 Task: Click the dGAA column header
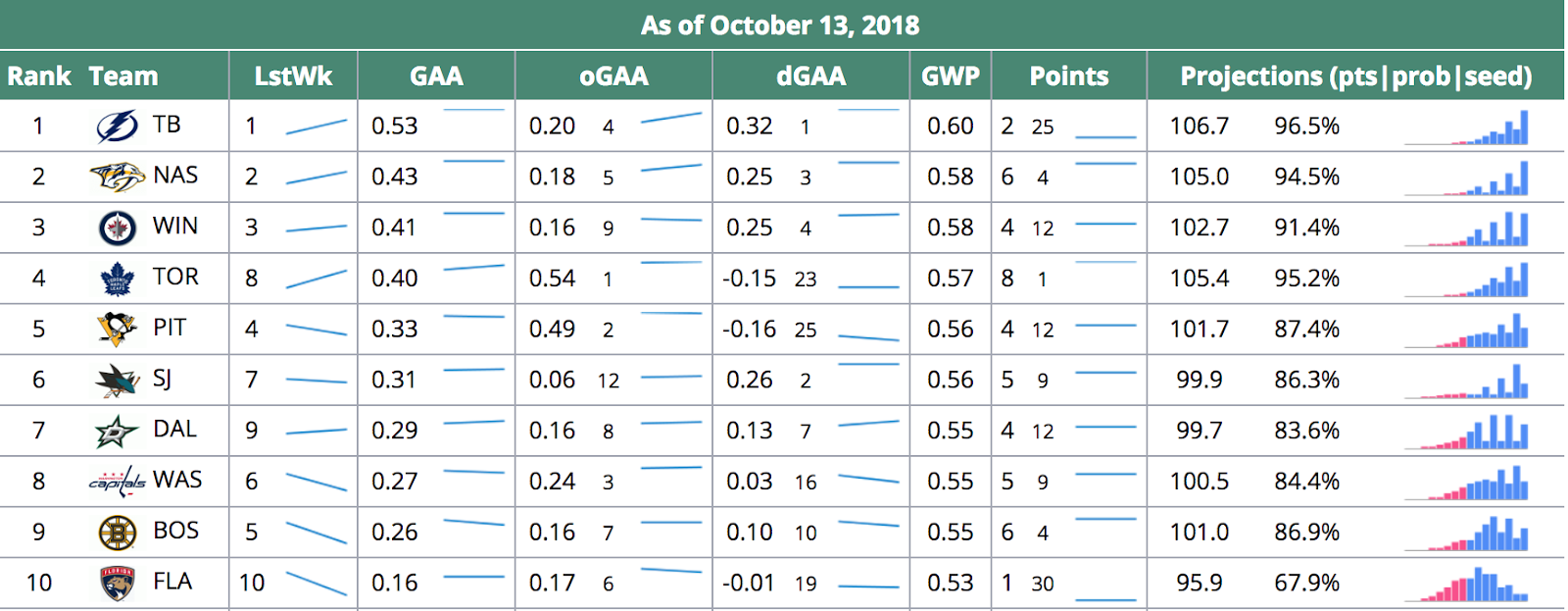click(810, 76)
